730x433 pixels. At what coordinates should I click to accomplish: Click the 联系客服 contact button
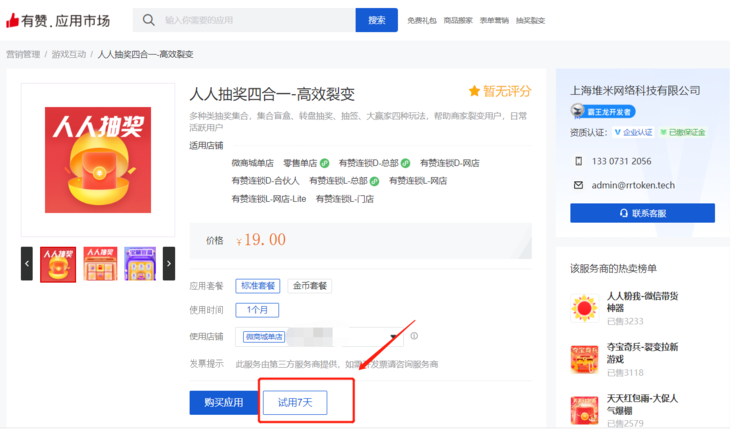[642, 213]
